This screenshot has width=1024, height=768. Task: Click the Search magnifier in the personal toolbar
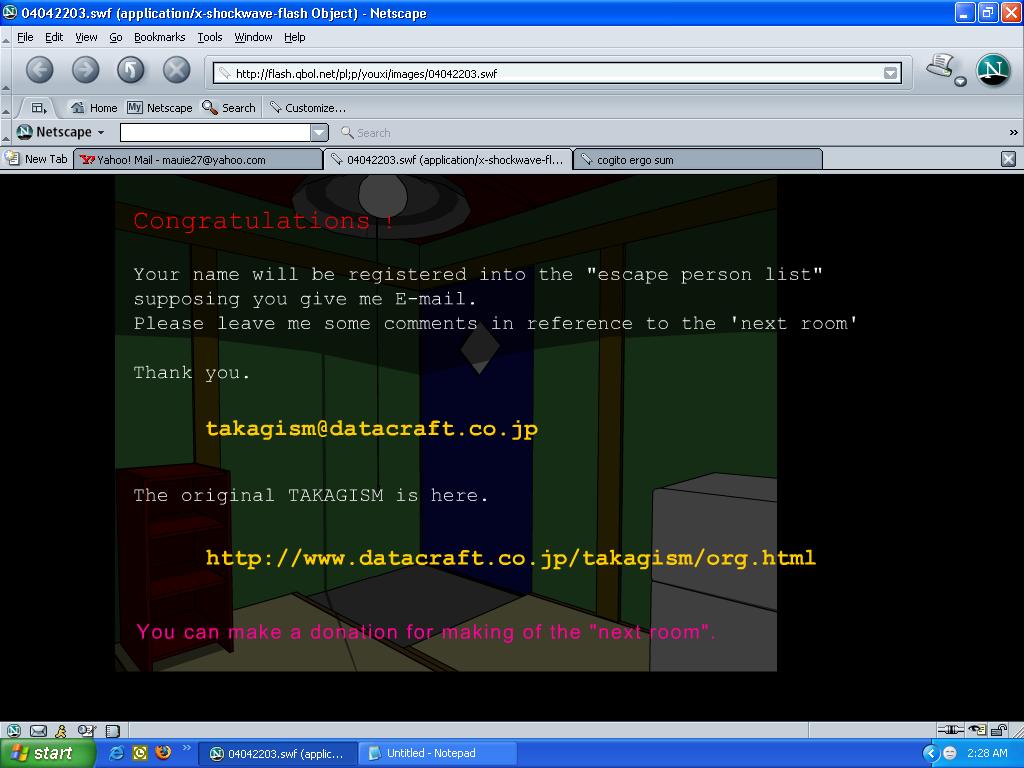pyautogui.click(x=229, y=108)
